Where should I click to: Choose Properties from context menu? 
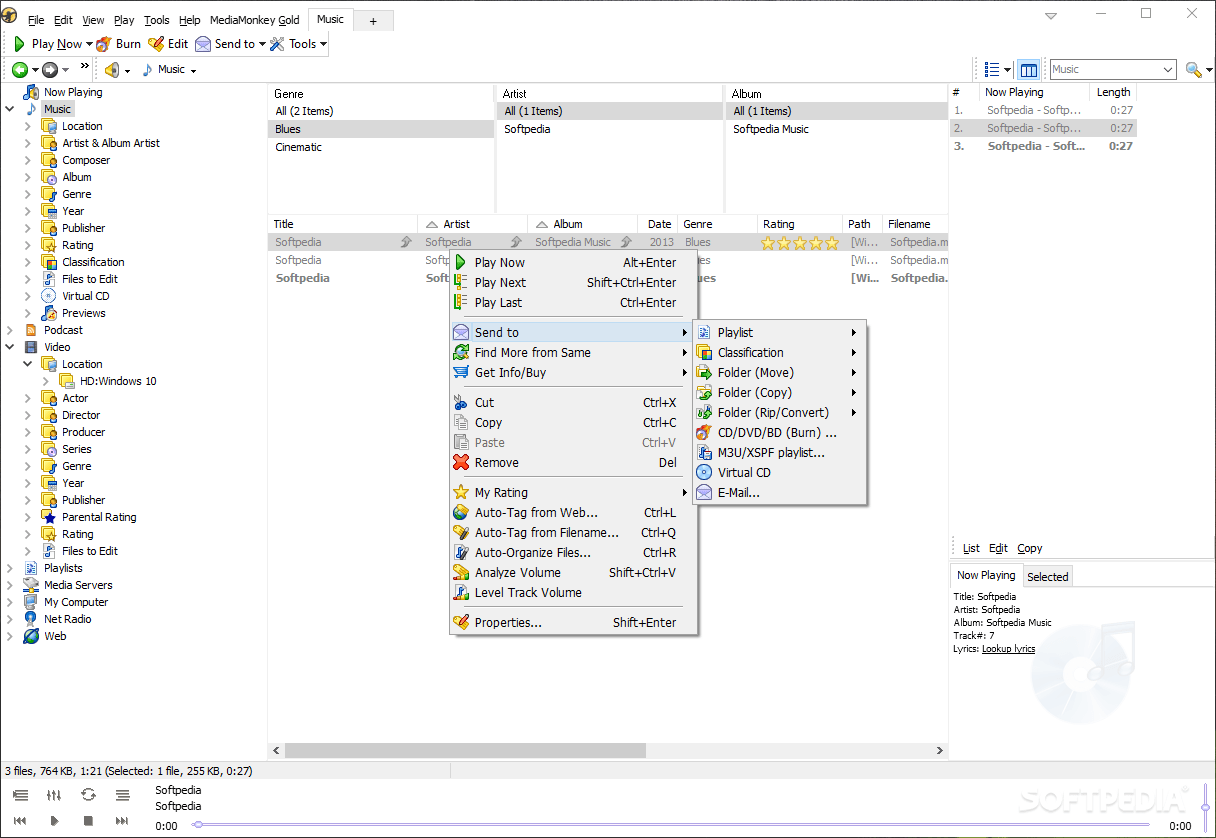pyautogui.click(x=573, y=622)
